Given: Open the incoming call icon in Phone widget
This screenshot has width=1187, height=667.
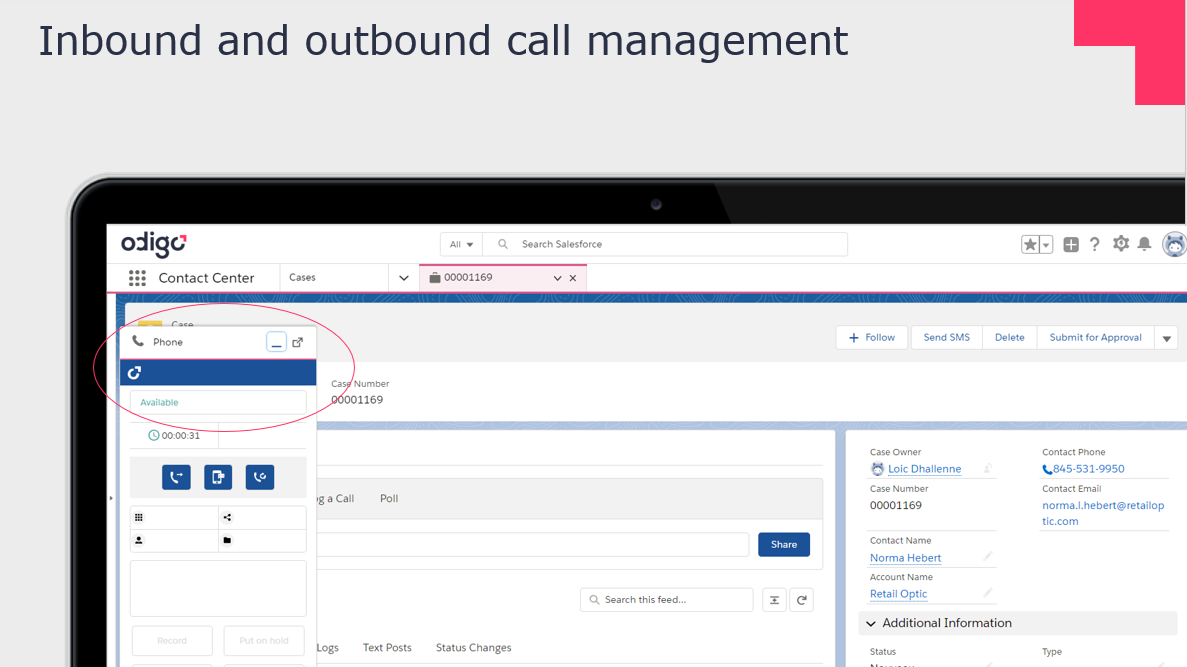Looking at the screenshot, I should click(259, 477).
